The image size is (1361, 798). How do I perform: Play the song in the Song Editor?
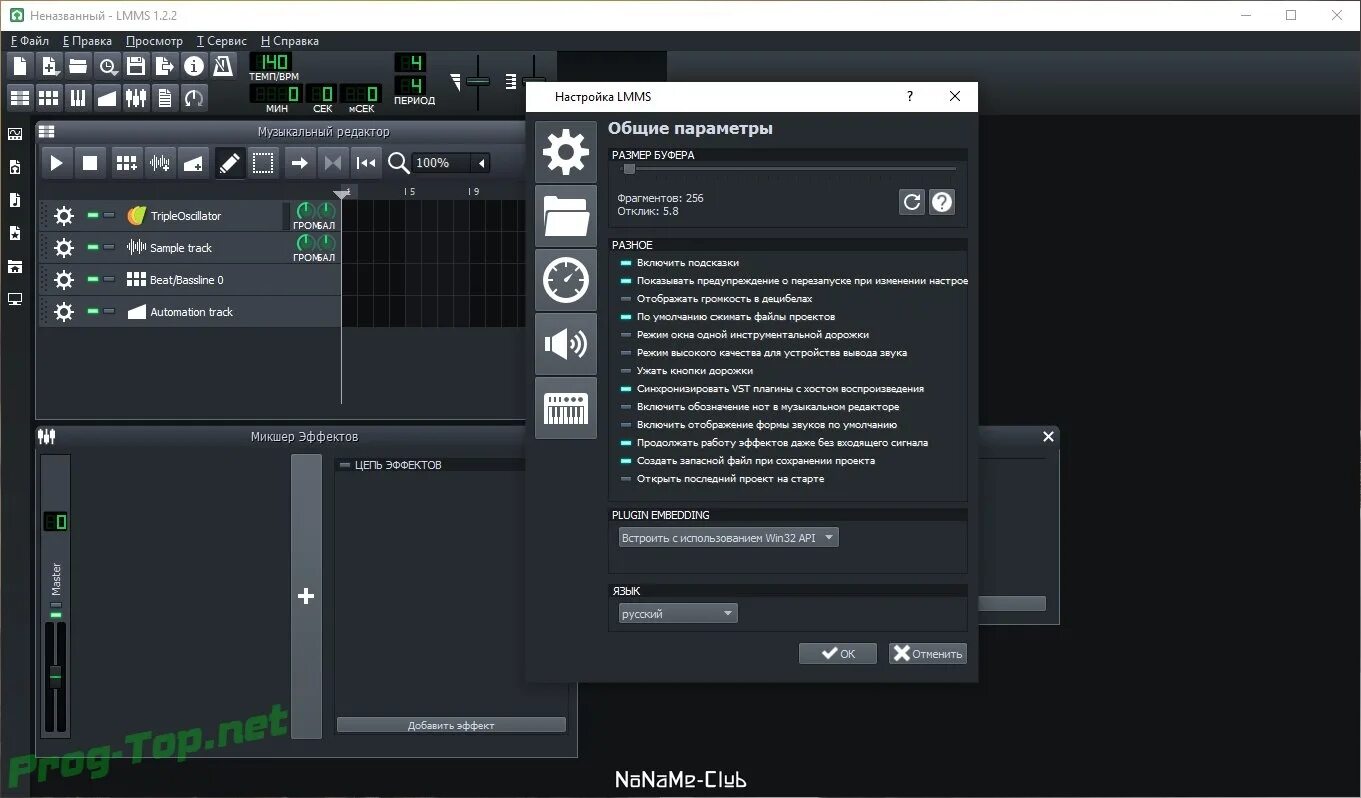tap(56, 163)
